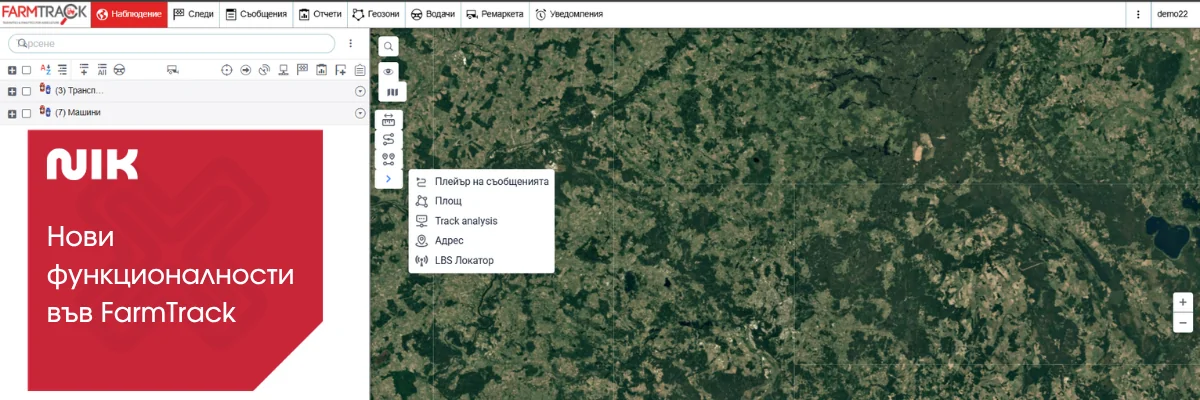The image size is (1200, 400).
Task: Open the Ремаркета trailers tab
Action: (494, 14)
